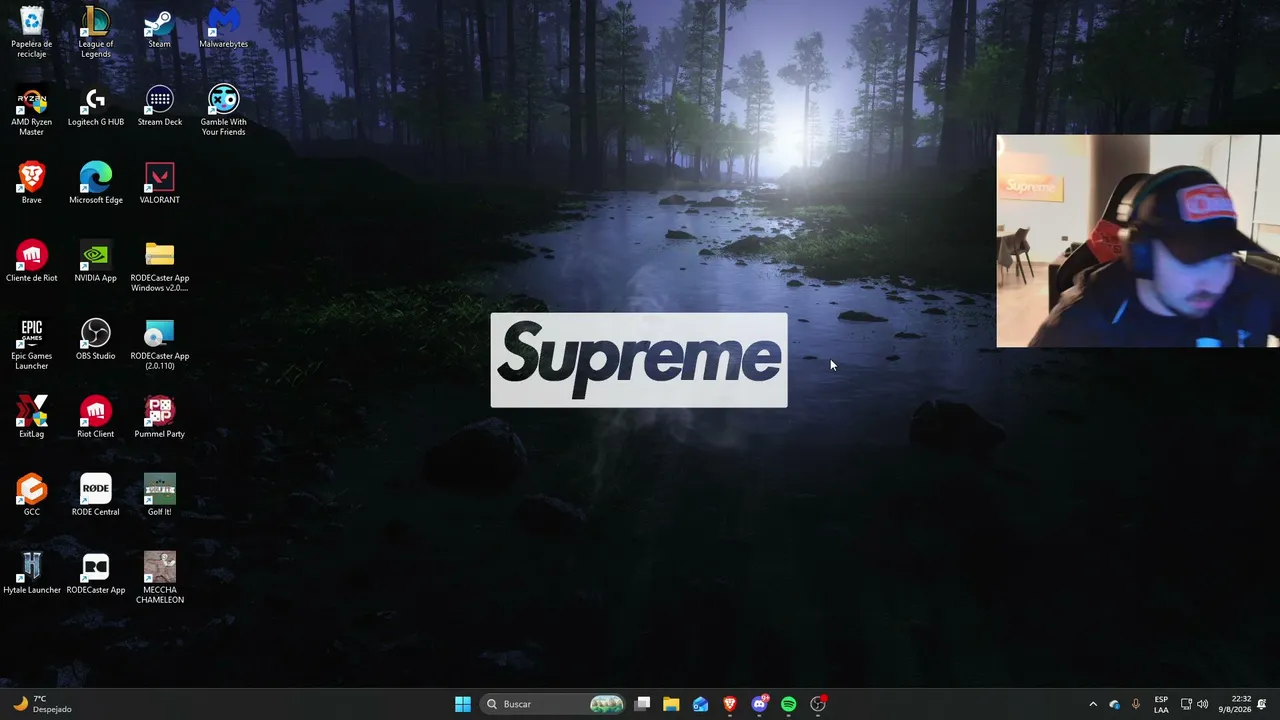Select the Stream Deck desktop icon
The image size is (1280, 720).
tap(160, 105)
